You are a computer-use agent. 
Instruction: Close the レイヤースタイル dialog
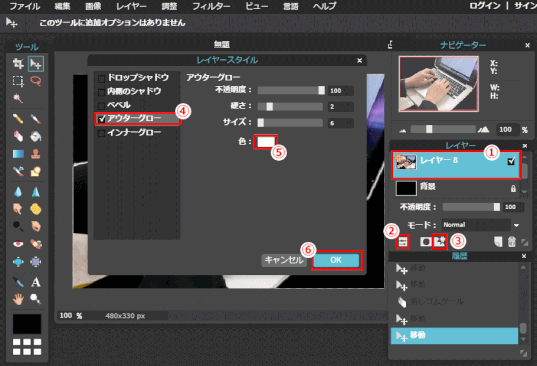(359, 61)
